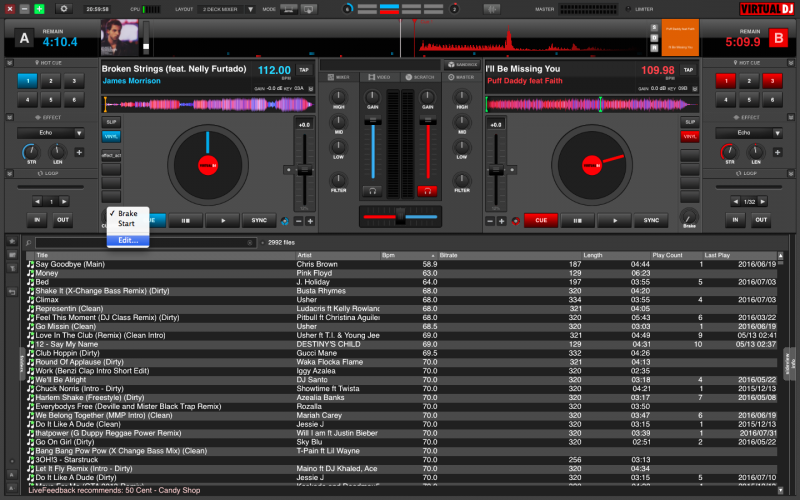Click deck A pitch slider handle
This screenshot has height=500, width=800.
click(305, 171)
